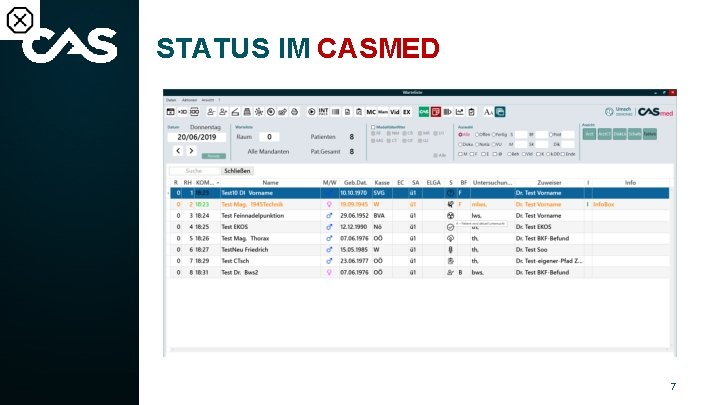This screenshot has height=405, width=720.
Task: Click the play circle toolbar icon
Action: tap(312, 112)
